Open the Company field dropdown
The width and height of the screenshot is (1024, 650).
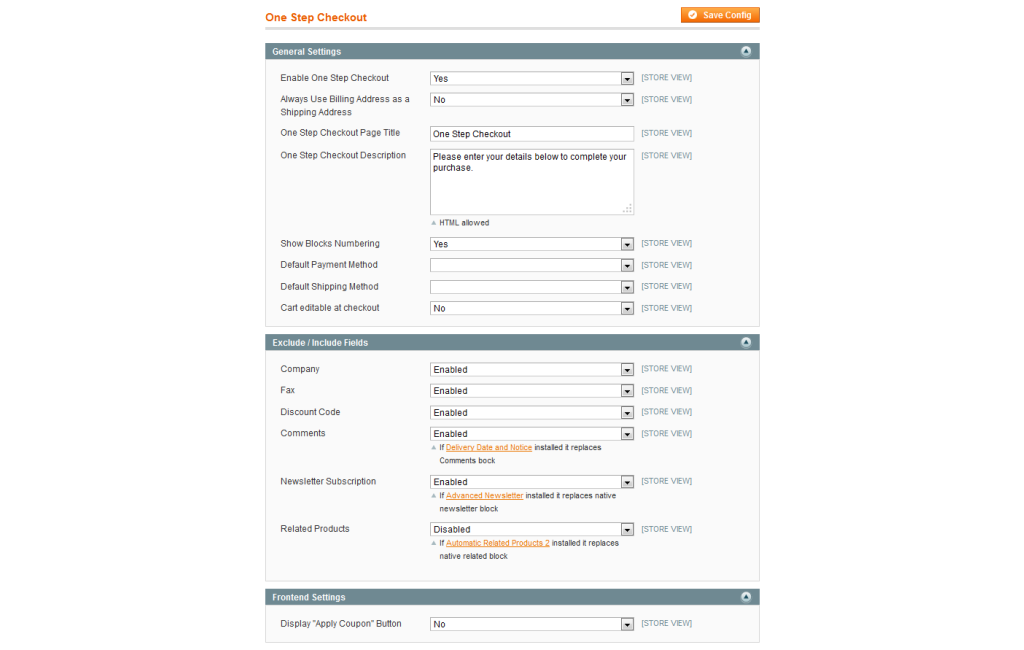pos(532,370)
